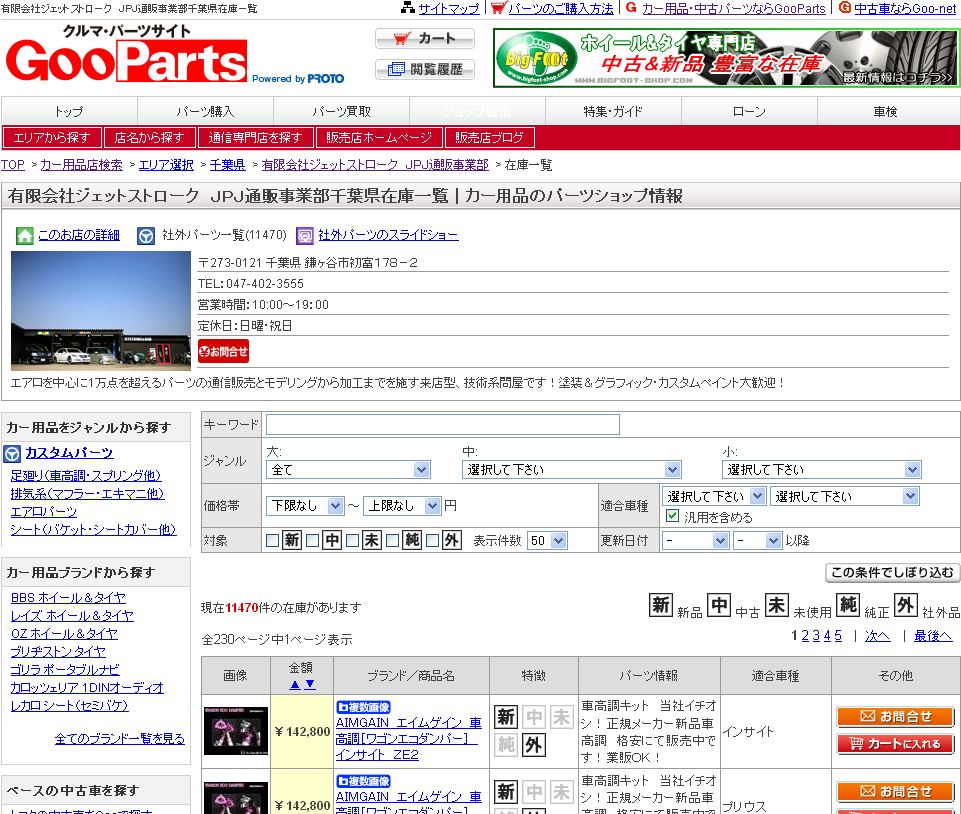
Task: Open the エアロパーツ category link
Action: coord(44,511)
